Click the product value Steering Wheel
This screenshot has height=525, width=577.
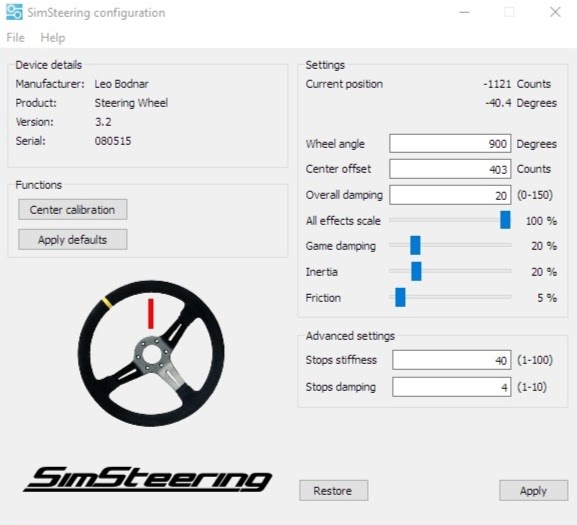tap(131, 103)
